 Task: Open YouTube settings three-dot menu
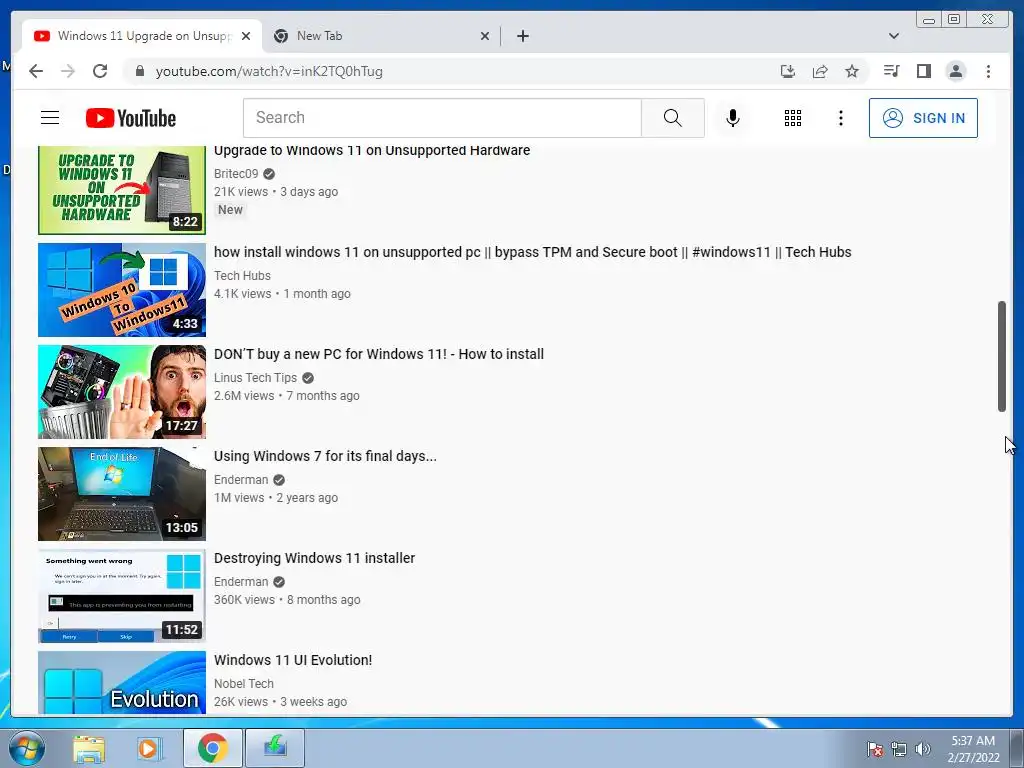840,118
